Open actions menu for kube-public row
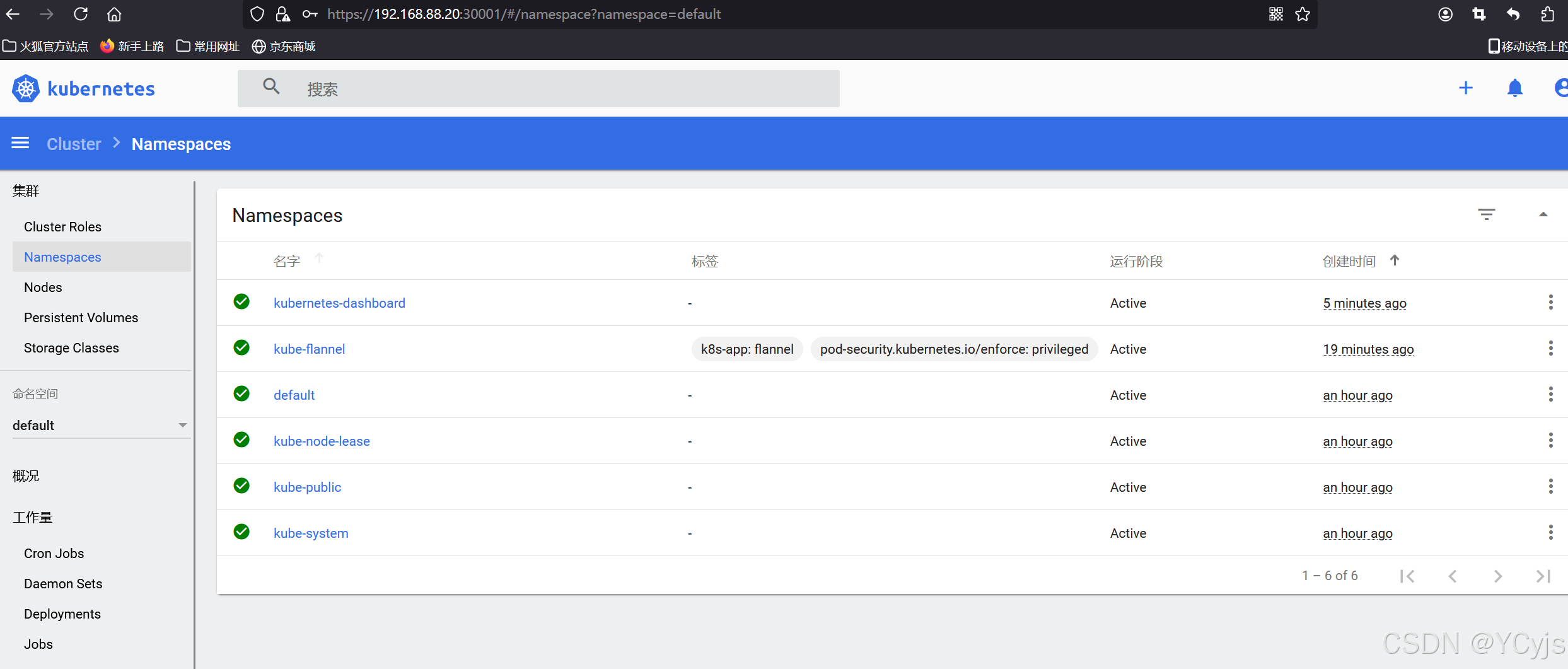This screenshot has width=1568, height=669. 1551,486
